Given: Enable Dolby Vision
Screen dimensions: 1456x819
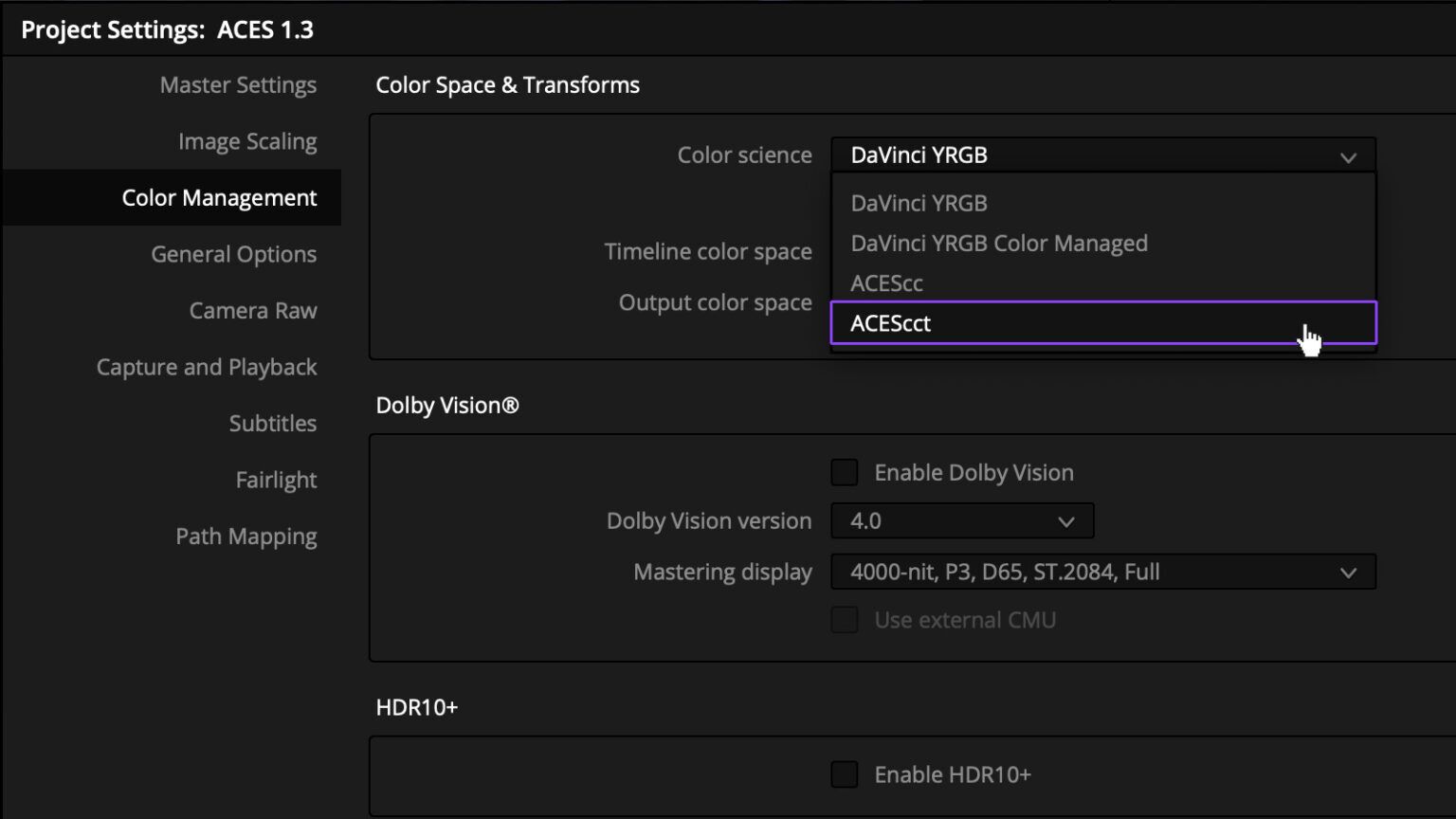Looking at the screenshot, I should 844,472.
